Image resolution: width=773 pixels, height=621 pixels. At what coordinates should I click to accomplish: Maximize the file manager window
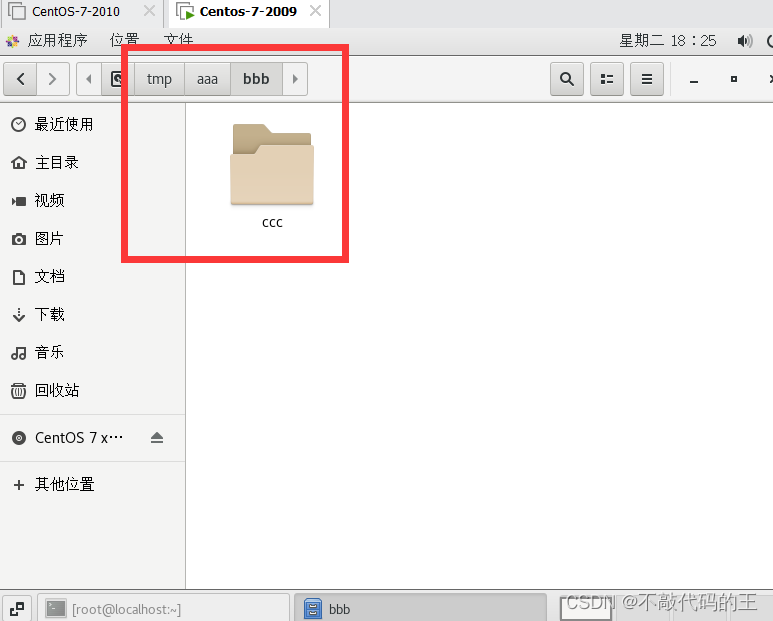[x=734, y=79]
